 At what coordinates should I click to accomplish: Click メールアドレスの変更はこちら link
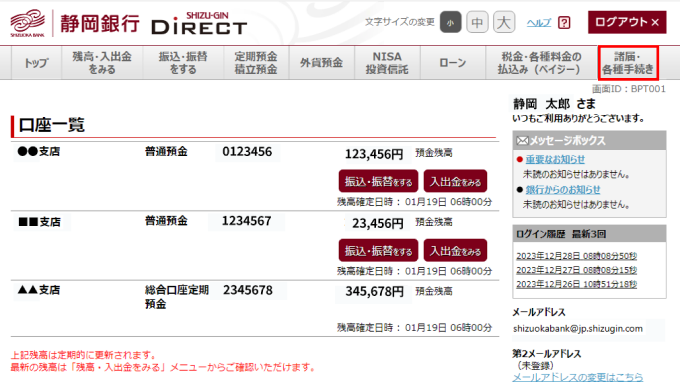pyautogui.click(x=578, y=377)
